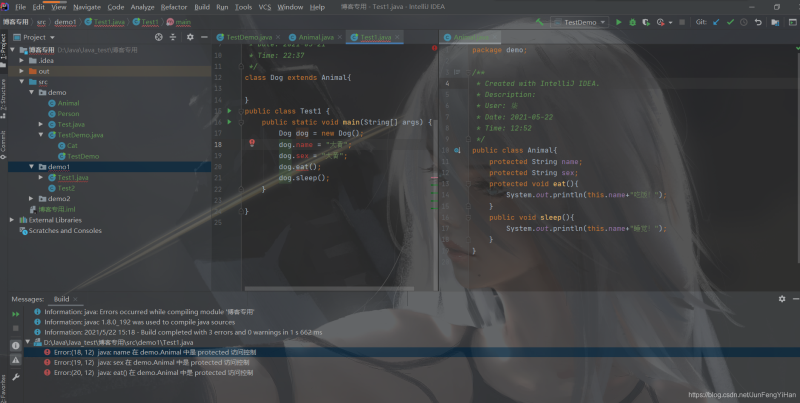800x403 pixels.
Task: Switch to the TestDemo.java editor tab
Action: click(248, 37)
